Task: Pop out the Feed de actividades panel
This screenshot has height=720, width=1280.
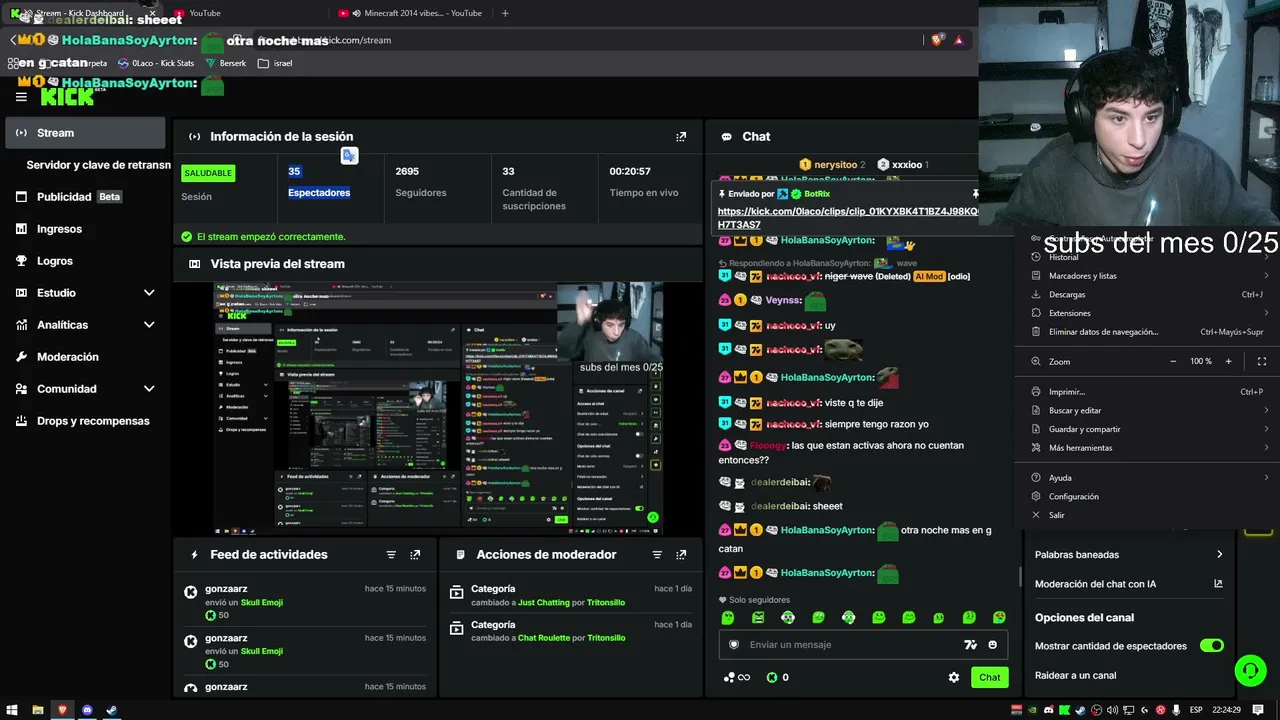Action: click(x=415, y=555)
